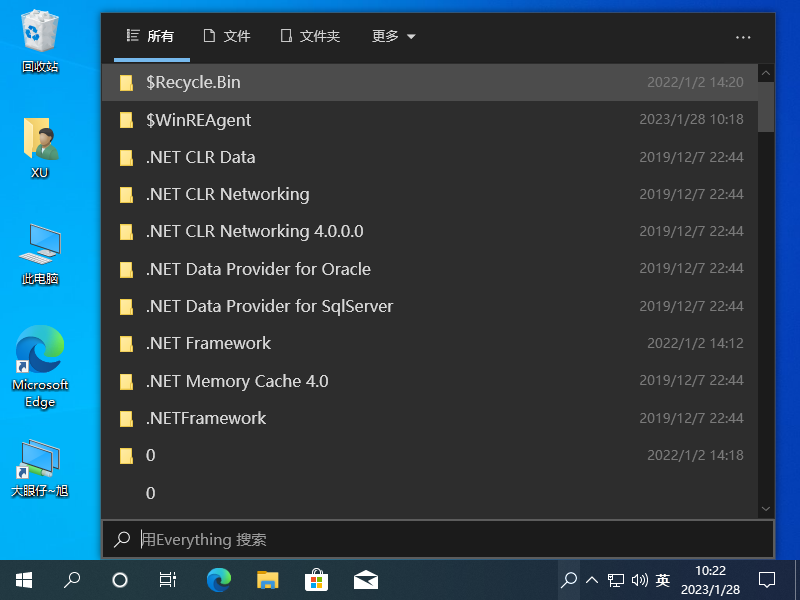Open the volume control in the system tray
The image size is (800, 600).
[x=639, y=580]
